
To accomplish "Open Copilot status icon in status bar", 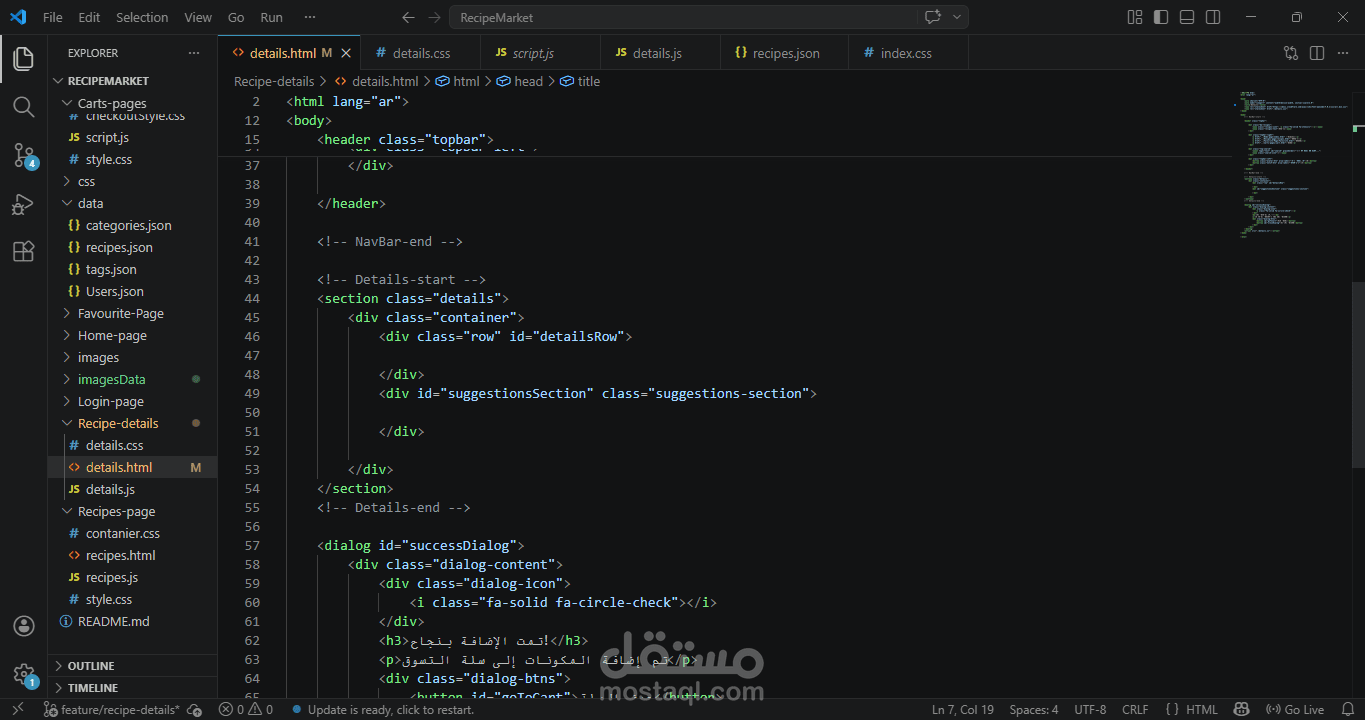I will point(1239,709).
